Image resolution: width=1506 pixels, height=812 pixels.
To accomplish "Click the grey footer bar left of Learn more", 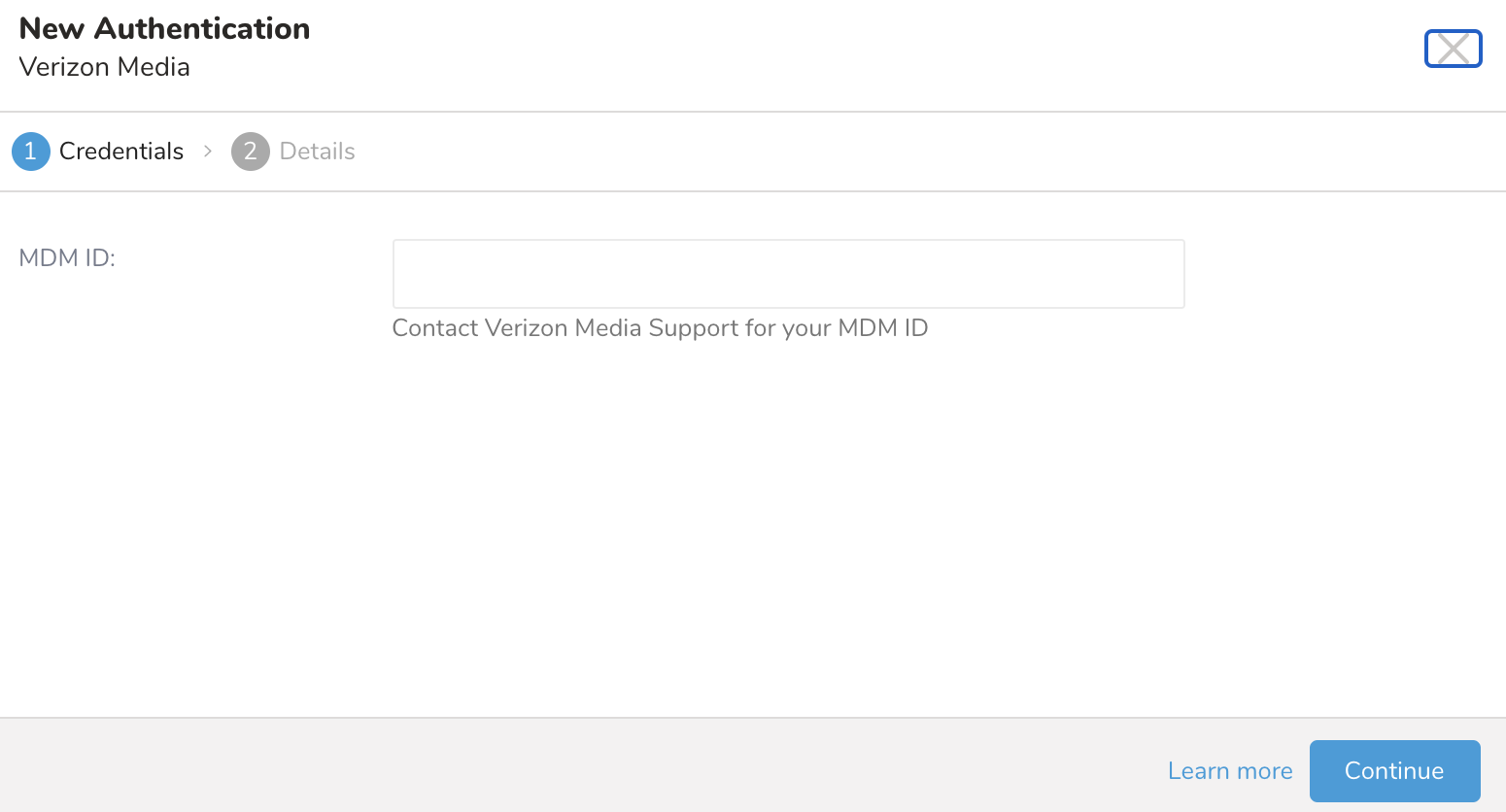I will click(583, 767).
